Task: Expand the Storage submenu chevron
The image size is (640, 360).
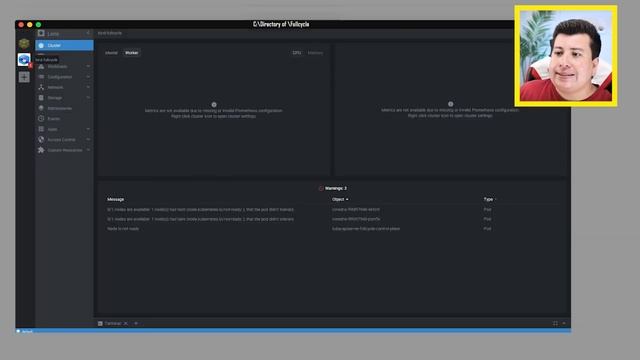Action: tap(88, 98)
